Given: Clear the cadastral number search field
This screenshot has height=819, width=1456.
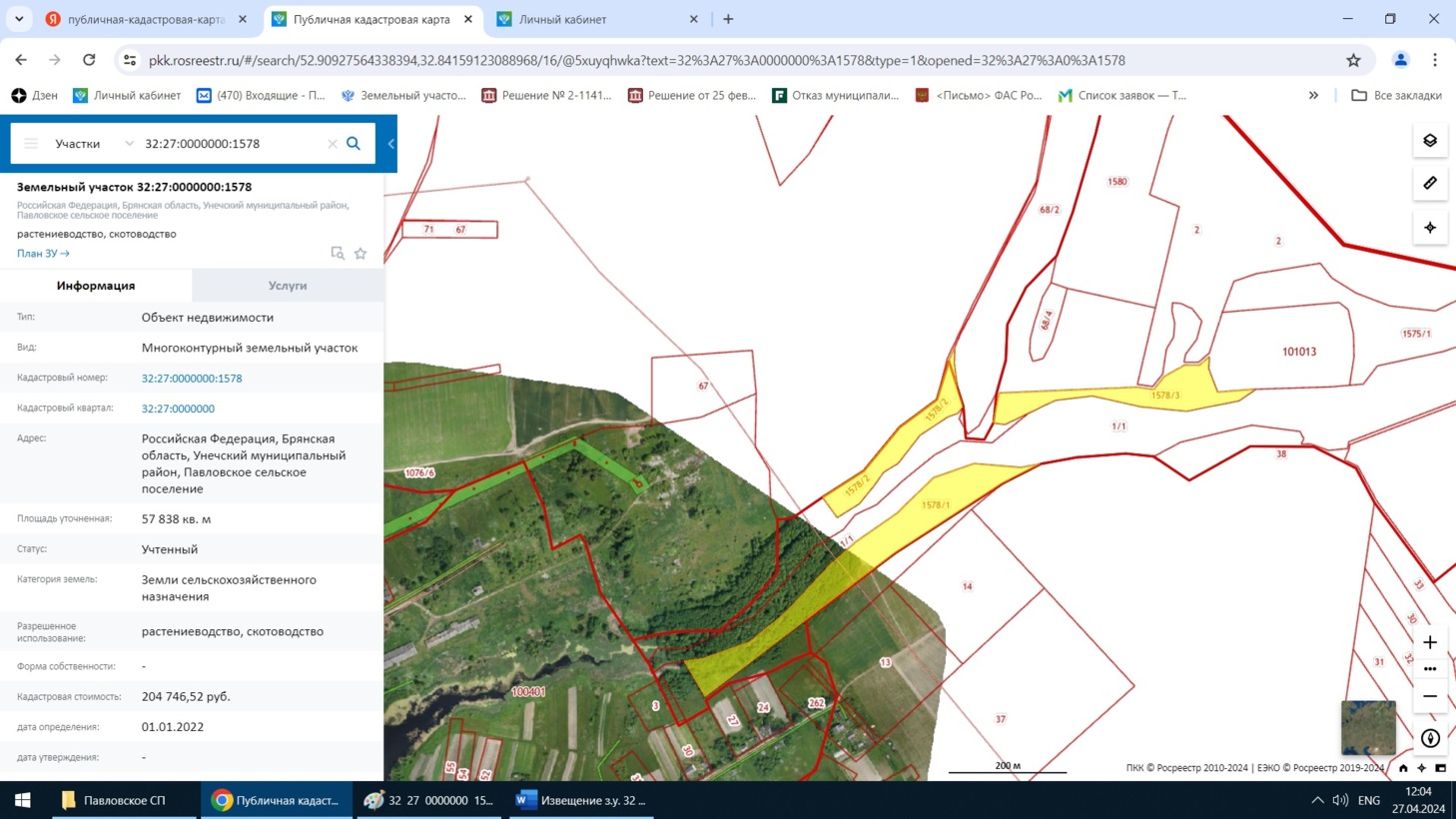Looking at the screenshot, I should (x=333, y=144).
